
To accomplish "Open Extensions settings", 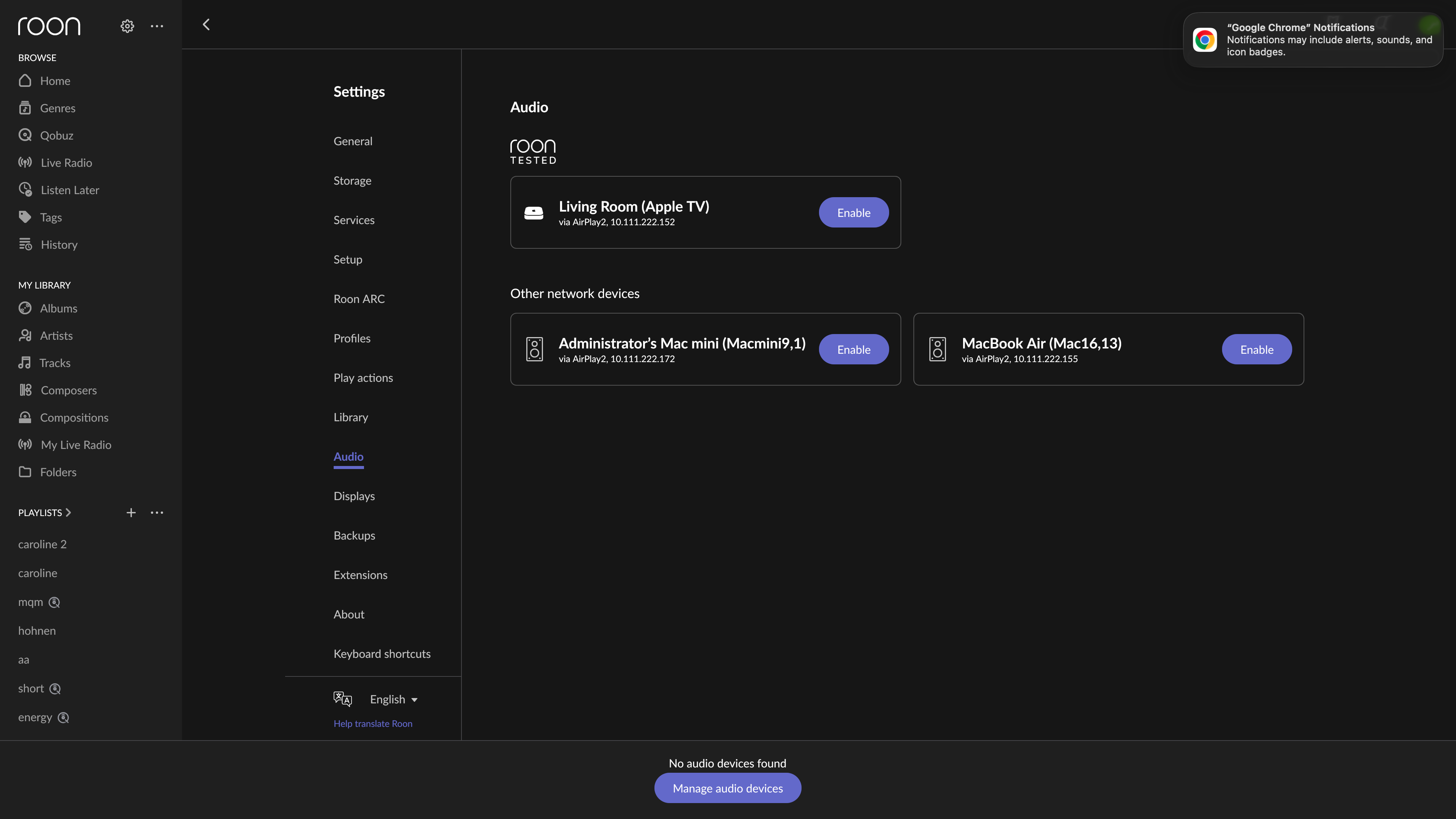I will click(360, 575).
